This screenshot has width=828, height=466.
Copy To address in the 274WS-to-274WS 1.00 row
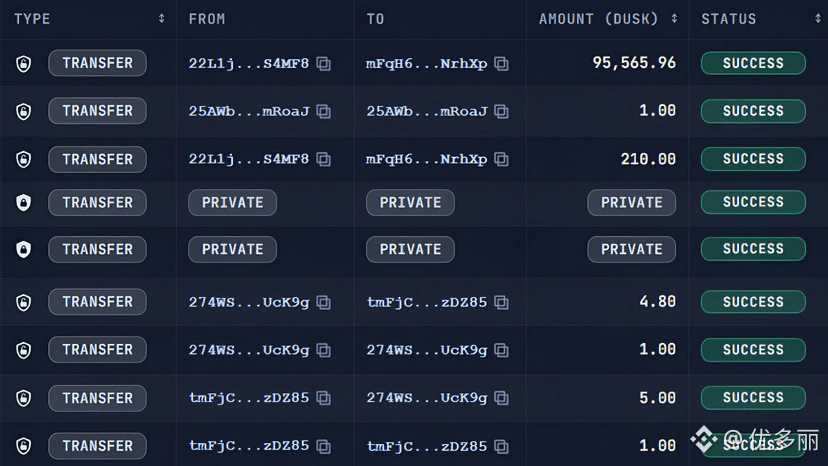pos(502,350)
